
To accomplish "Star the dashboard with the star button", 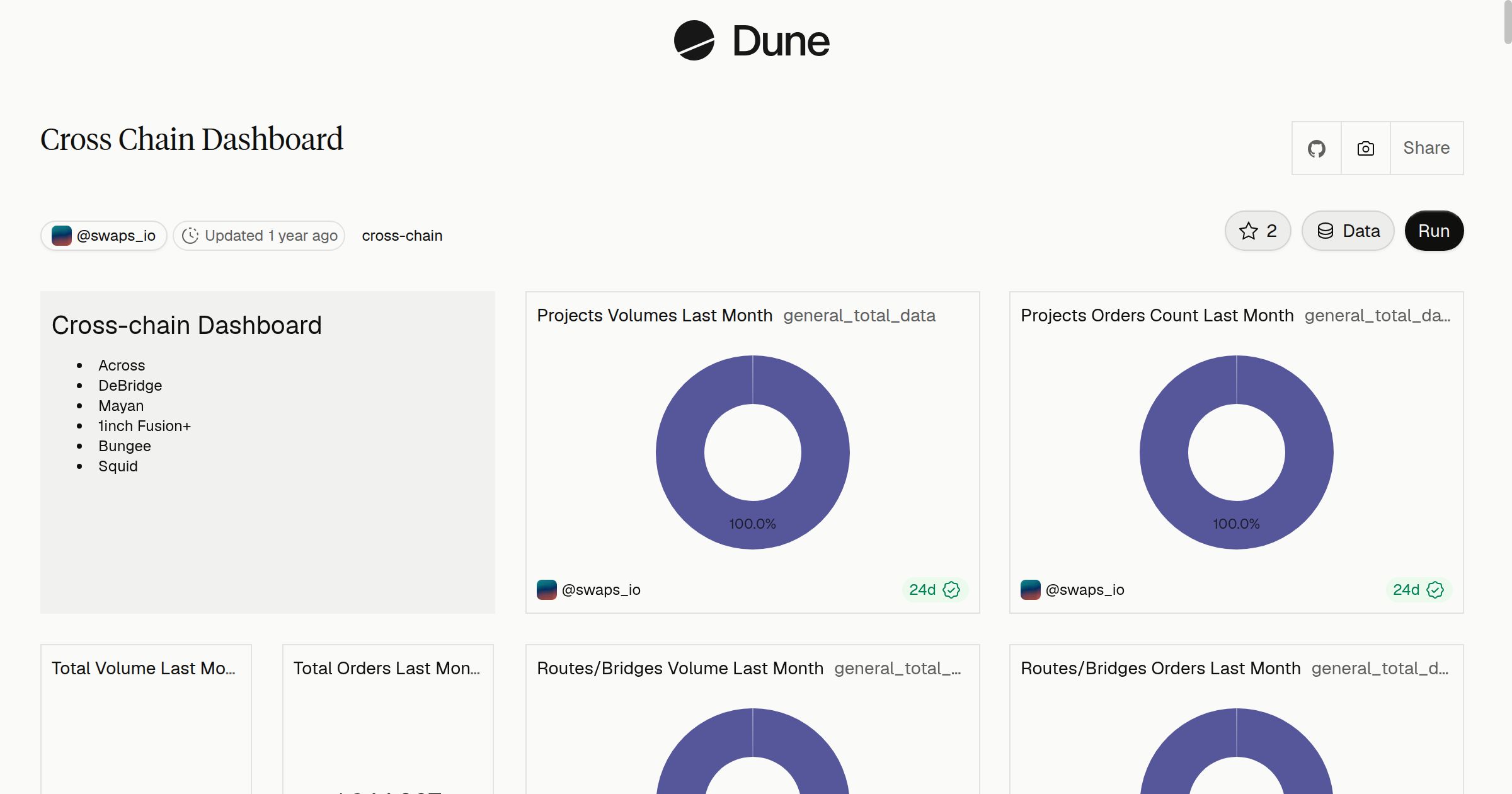I will tap(1257, 231).
